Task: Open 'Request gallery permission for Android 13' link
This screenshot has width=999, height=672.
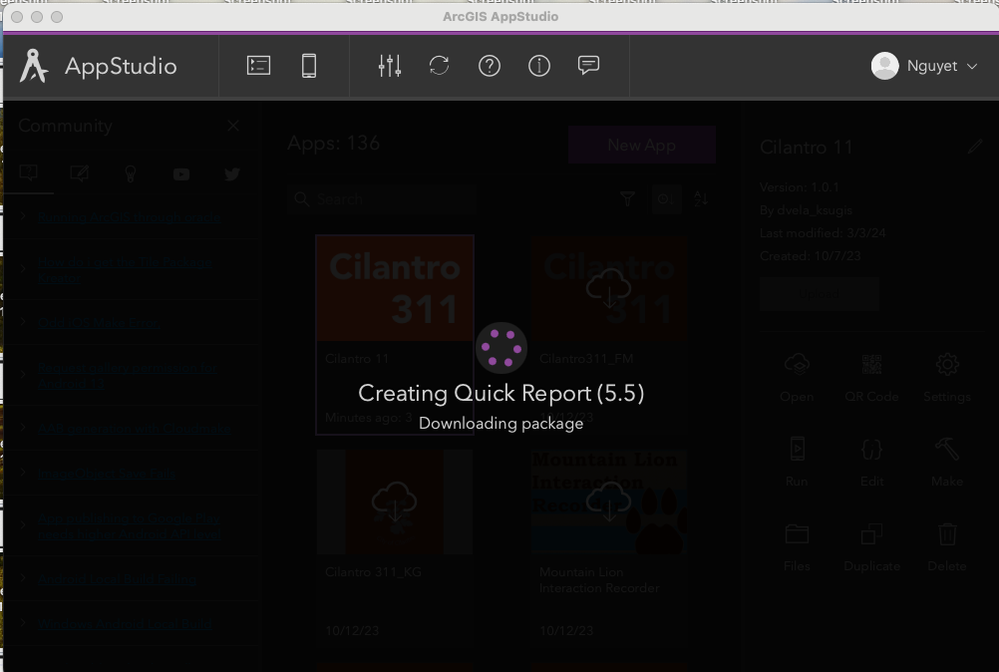Action: point(127,376)
